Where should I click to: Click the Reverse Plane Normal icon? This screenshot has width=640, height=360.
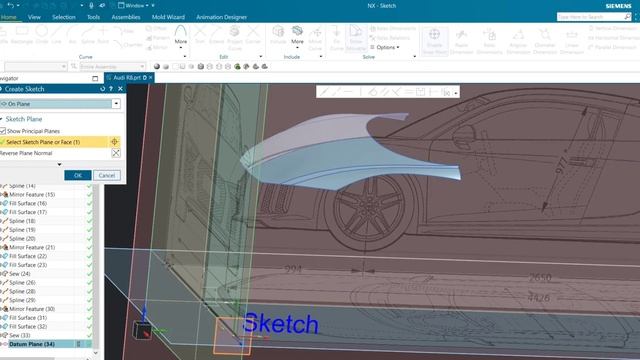pos(116,153)
